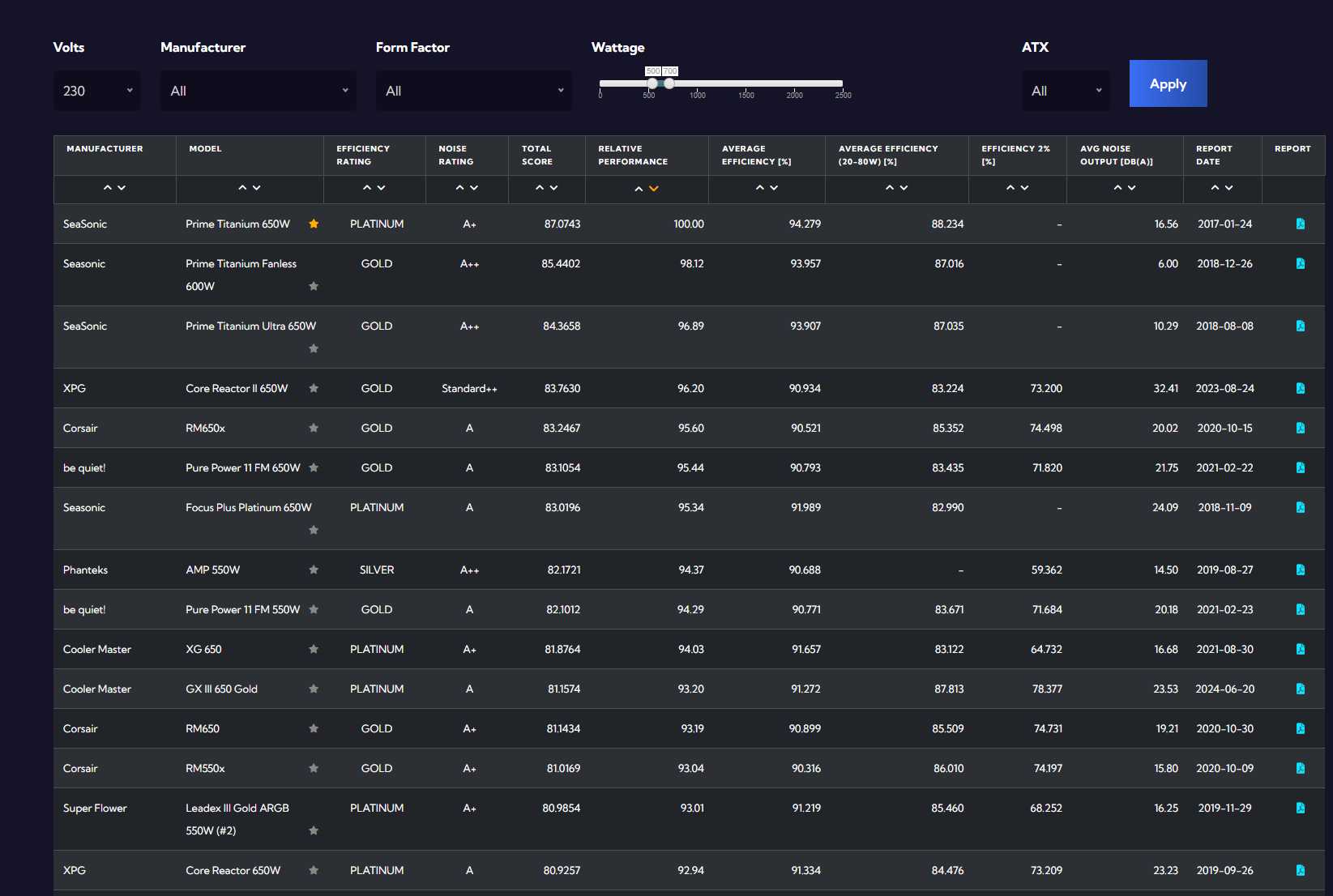Open the RM550x report PDF
The height and width of the screenshot is (896, 1333).
tap(1300, 769)
